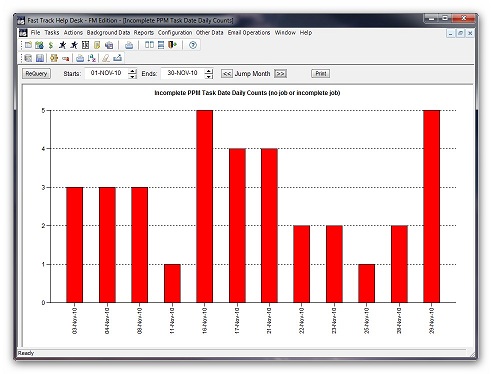The image size is (492, 374).
Task: Click the Print button
Action: (320, 73)
